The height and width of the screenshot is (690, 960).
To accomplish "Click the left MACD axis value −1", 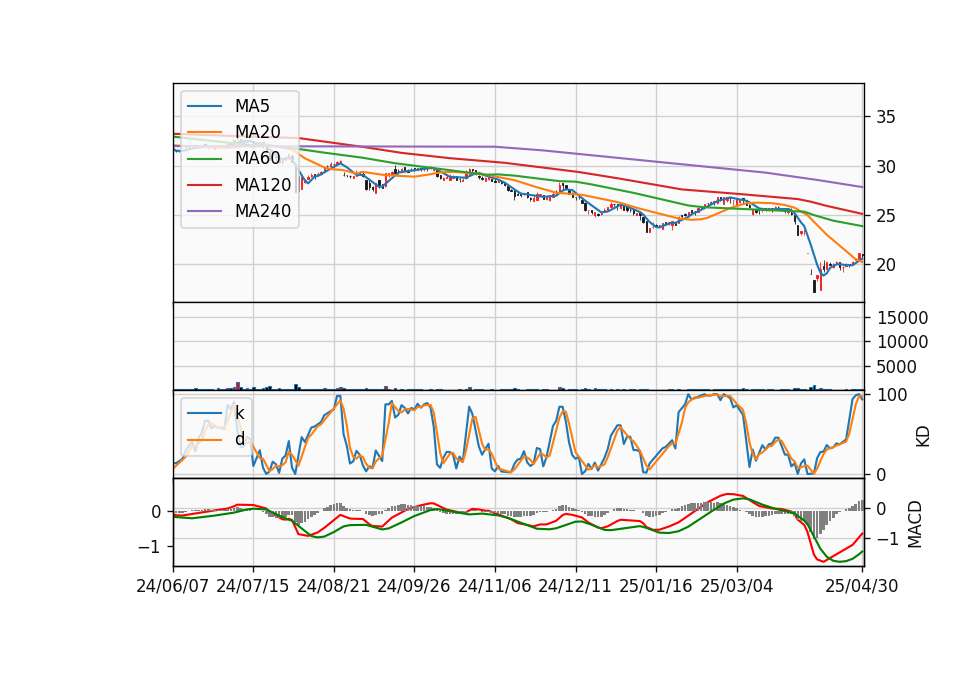I will (x=149, y=547).
